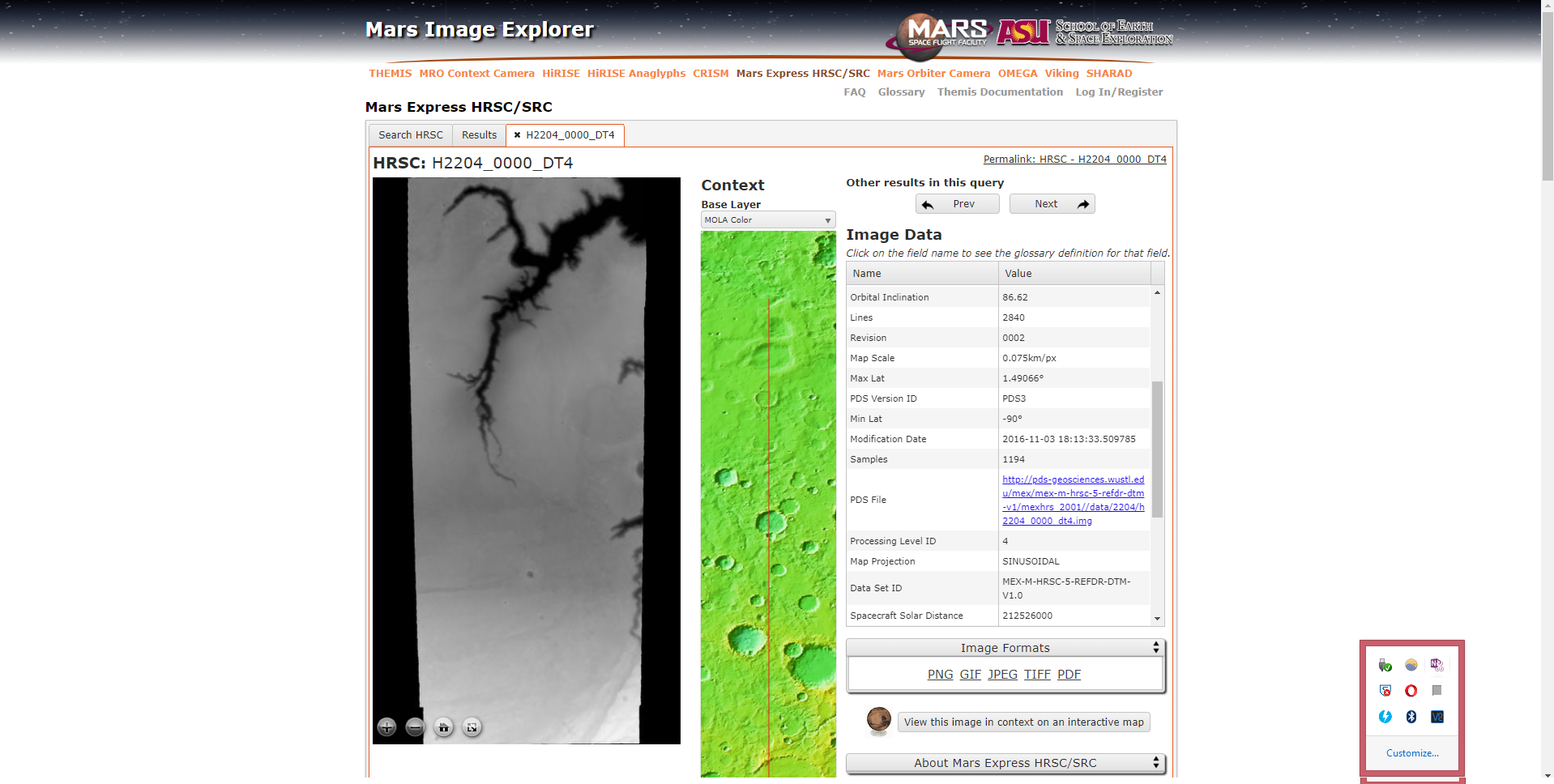Open the Permalink: HRSC - H2204_0000_DT4 link
The image size is (1554, 784).
[1075, 160]
